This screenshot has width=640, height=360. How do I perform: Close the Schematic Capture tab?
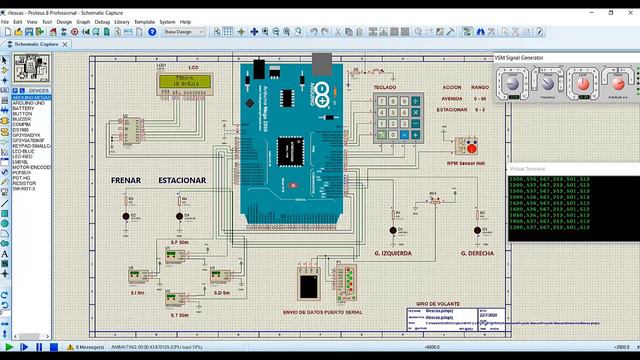pos(65,44)
